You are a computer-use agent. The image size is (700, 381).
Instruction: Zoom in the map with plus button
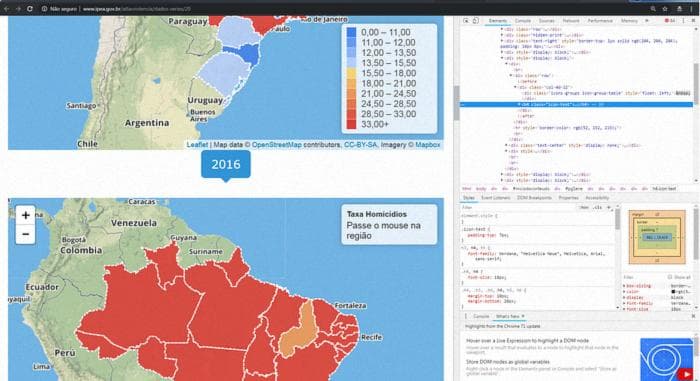point(25,215)
